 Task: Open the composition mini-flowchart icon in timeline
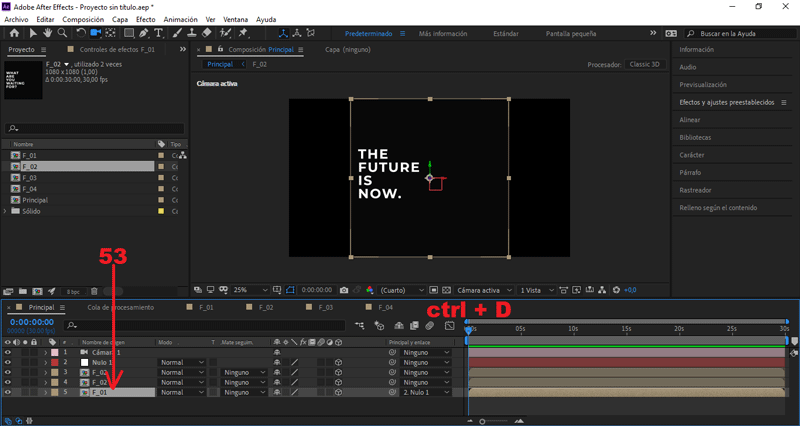[x=360, y=325]
